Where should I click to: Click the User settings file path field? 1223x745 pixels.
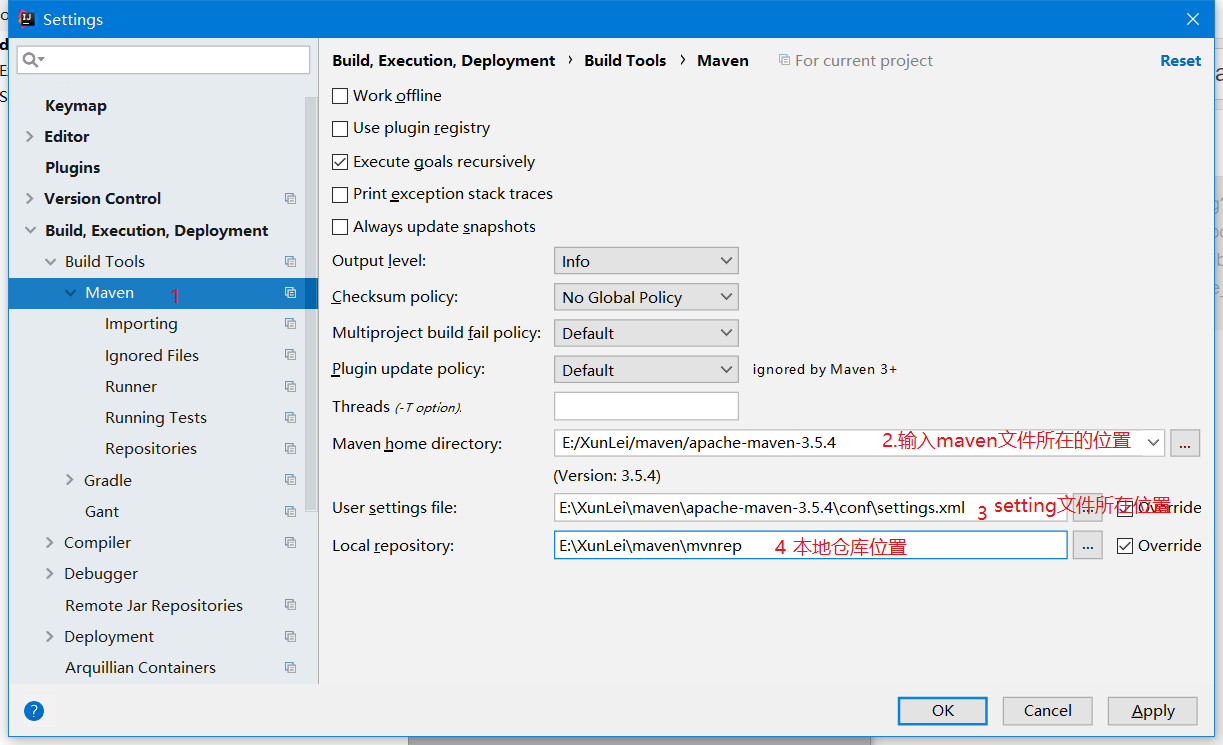[x=811, y=507]
